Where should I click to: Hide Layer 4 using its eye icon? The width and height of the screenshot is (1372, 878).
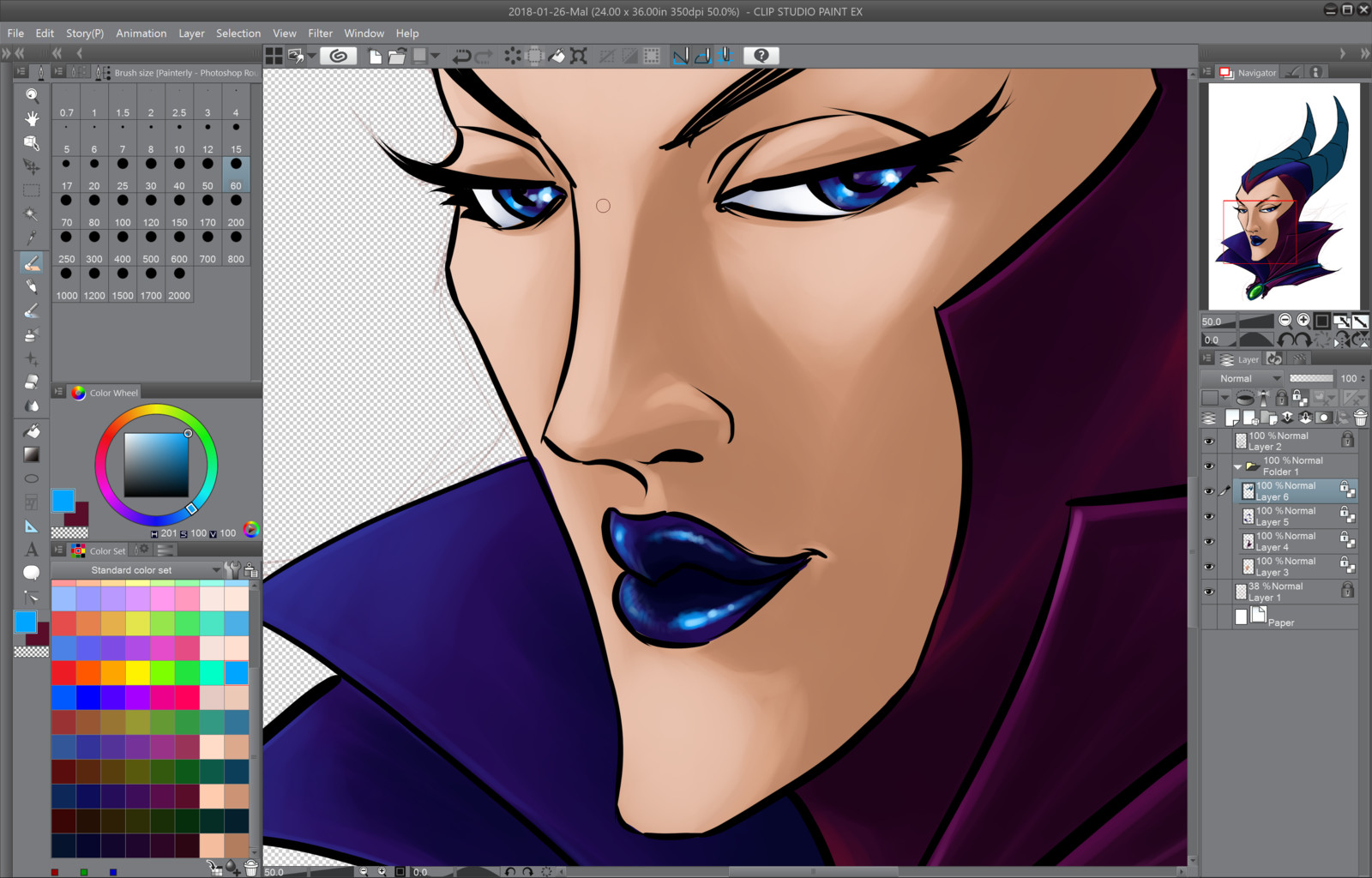(1209, 542)
